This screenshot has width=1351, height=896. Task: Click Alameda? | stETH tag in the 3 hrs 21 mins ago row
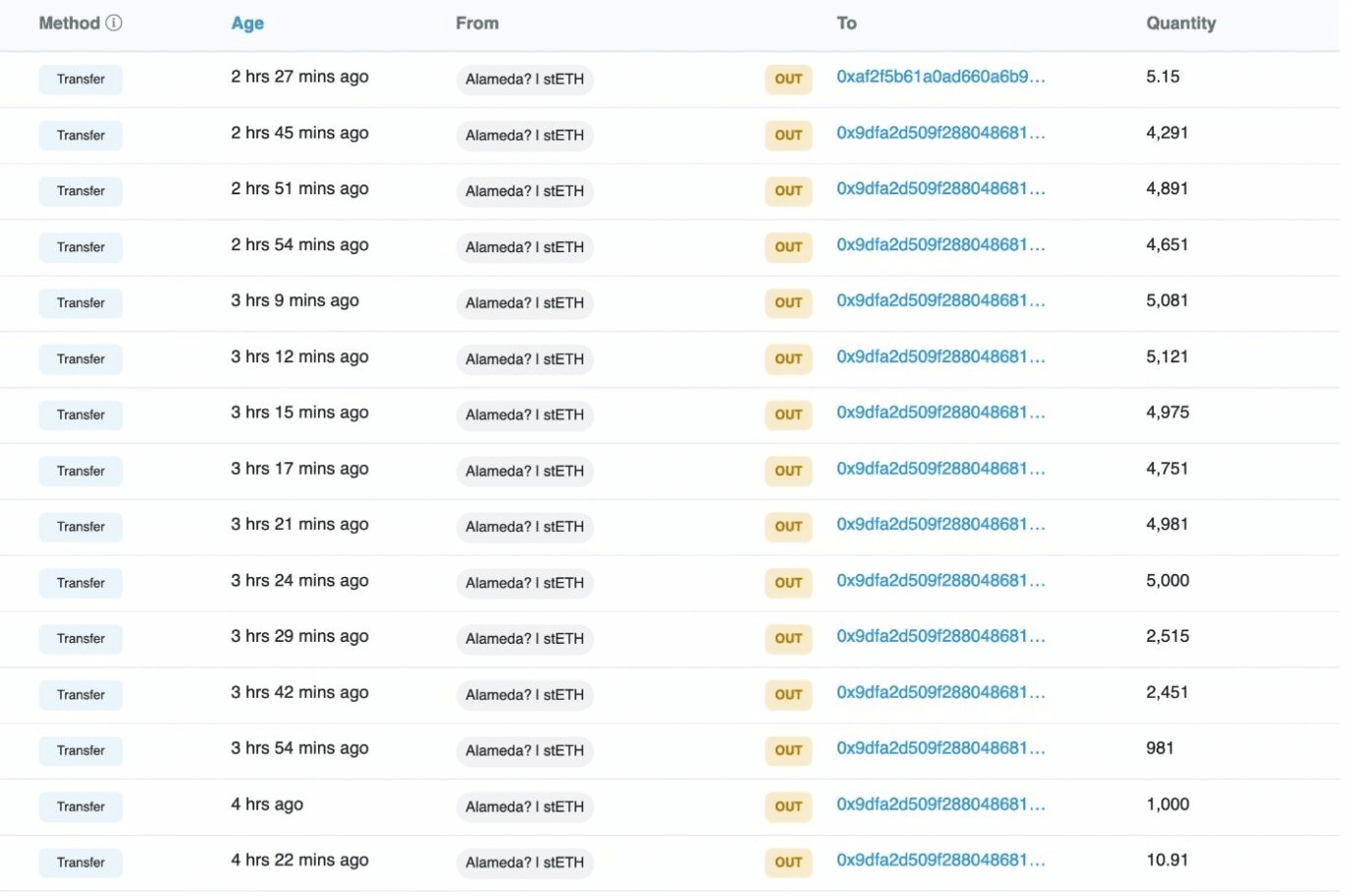pyautogui.click(x=524, y=527)
